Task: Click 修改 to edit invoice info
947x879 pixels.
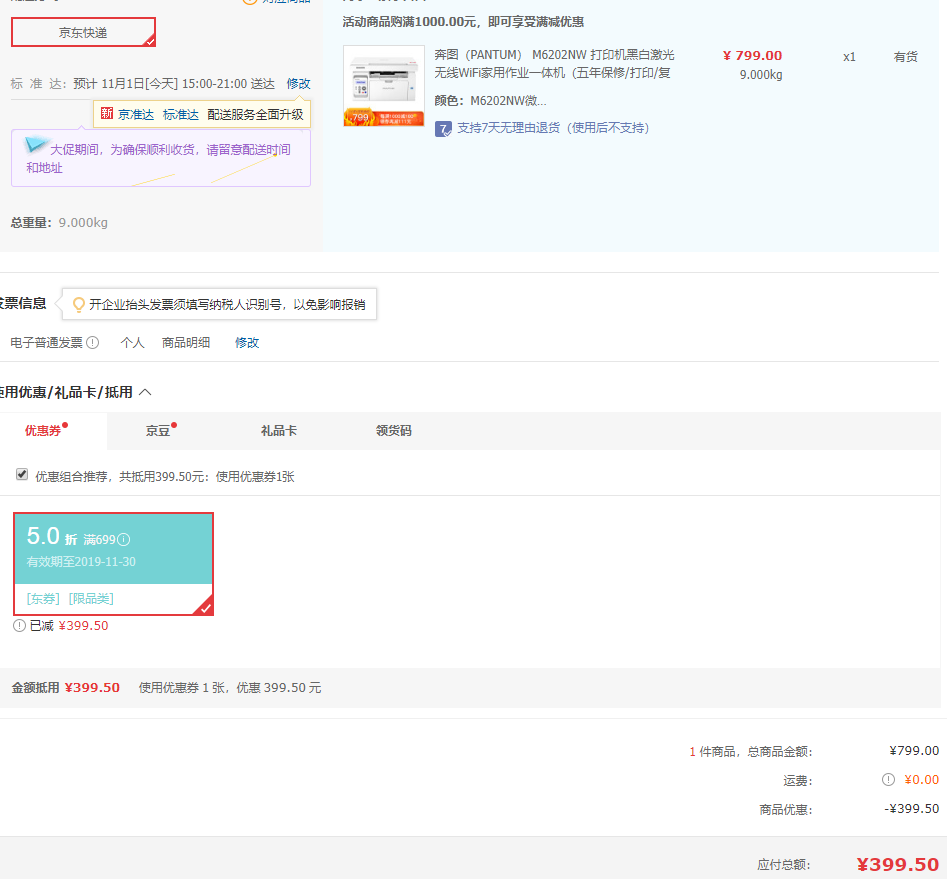Action: click(247, 343)
